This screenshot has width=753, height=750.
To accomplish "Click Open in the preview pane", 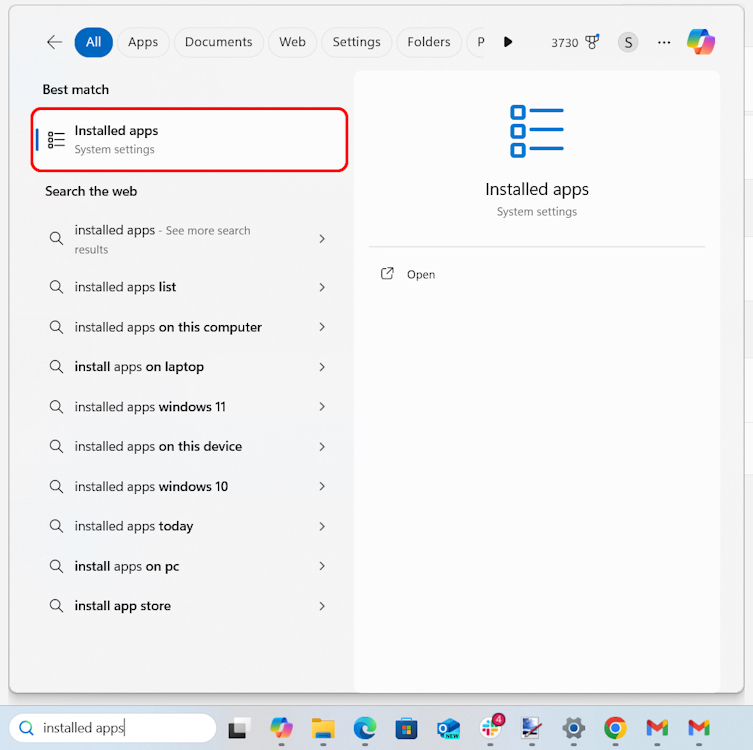I will [408, 274].
